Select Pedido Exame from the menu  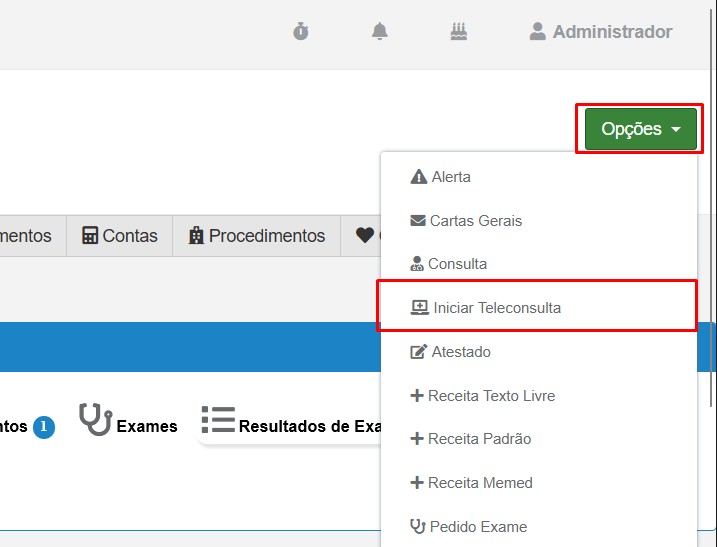pyautogui.click(x=477, y=527)
